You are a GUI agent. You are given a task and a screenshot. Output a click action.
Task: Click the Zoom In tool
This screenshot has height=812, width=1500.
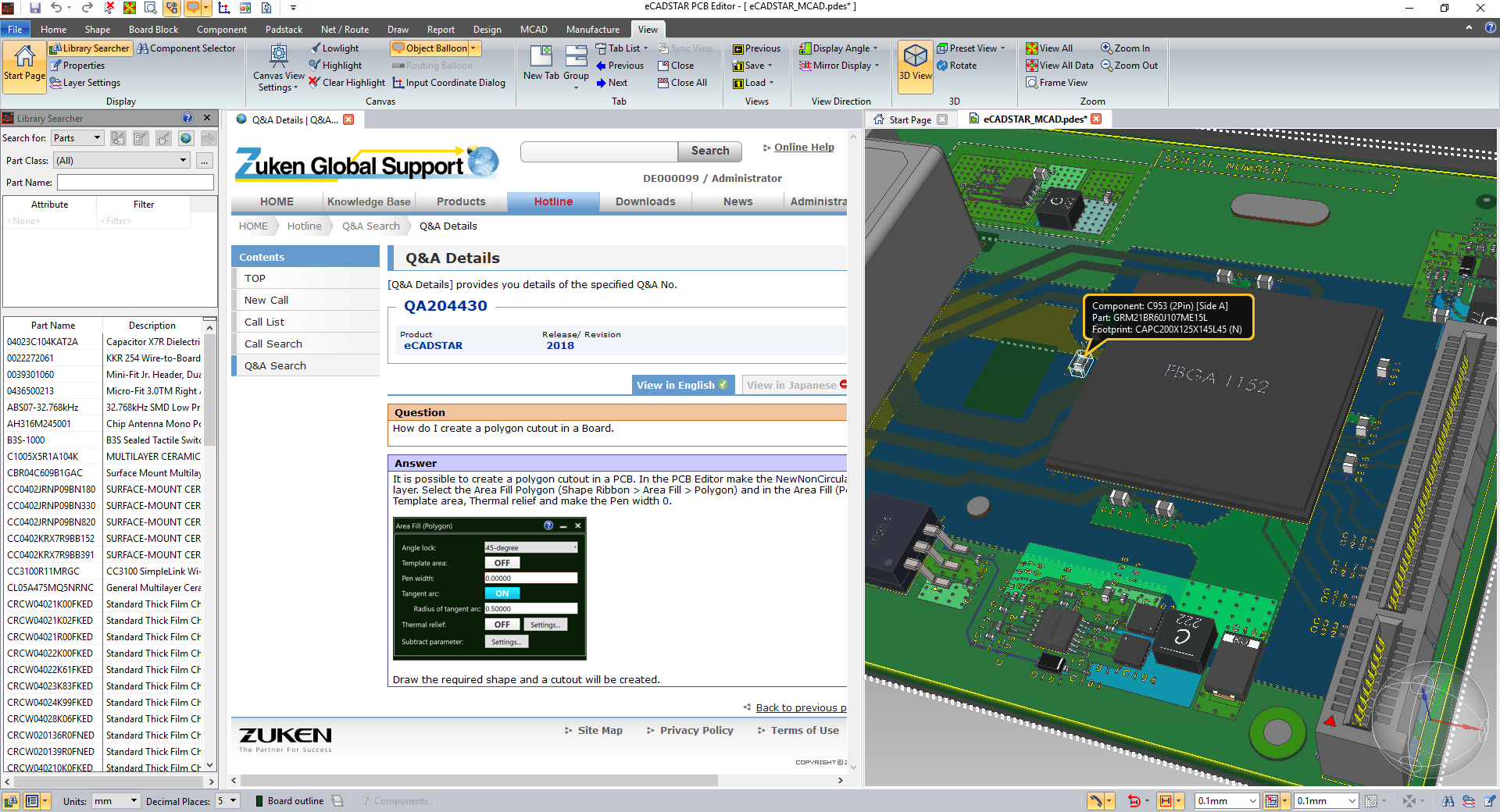1125,48
